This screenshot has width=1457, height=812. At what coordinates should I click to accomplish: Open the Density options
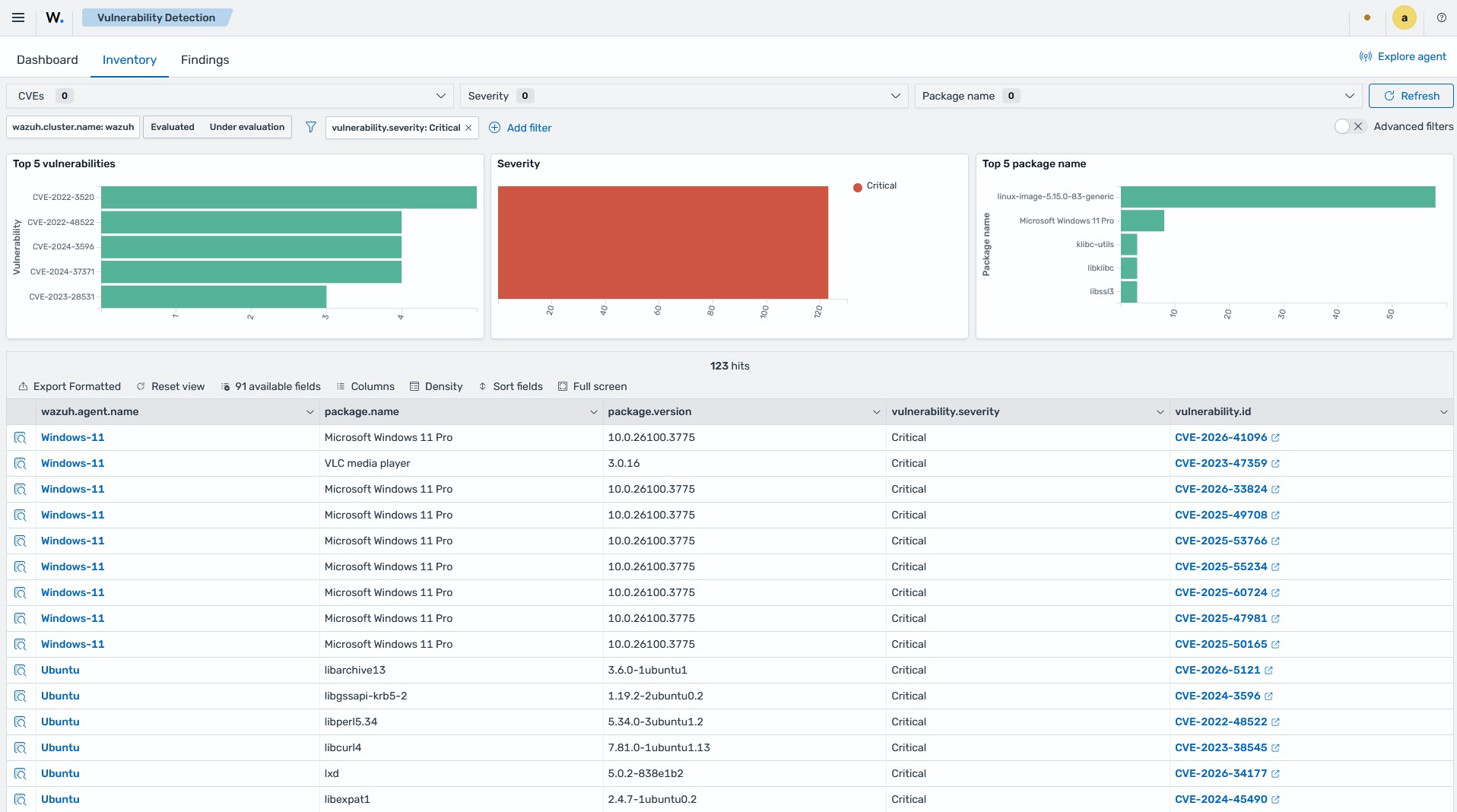tap(436, 386)
